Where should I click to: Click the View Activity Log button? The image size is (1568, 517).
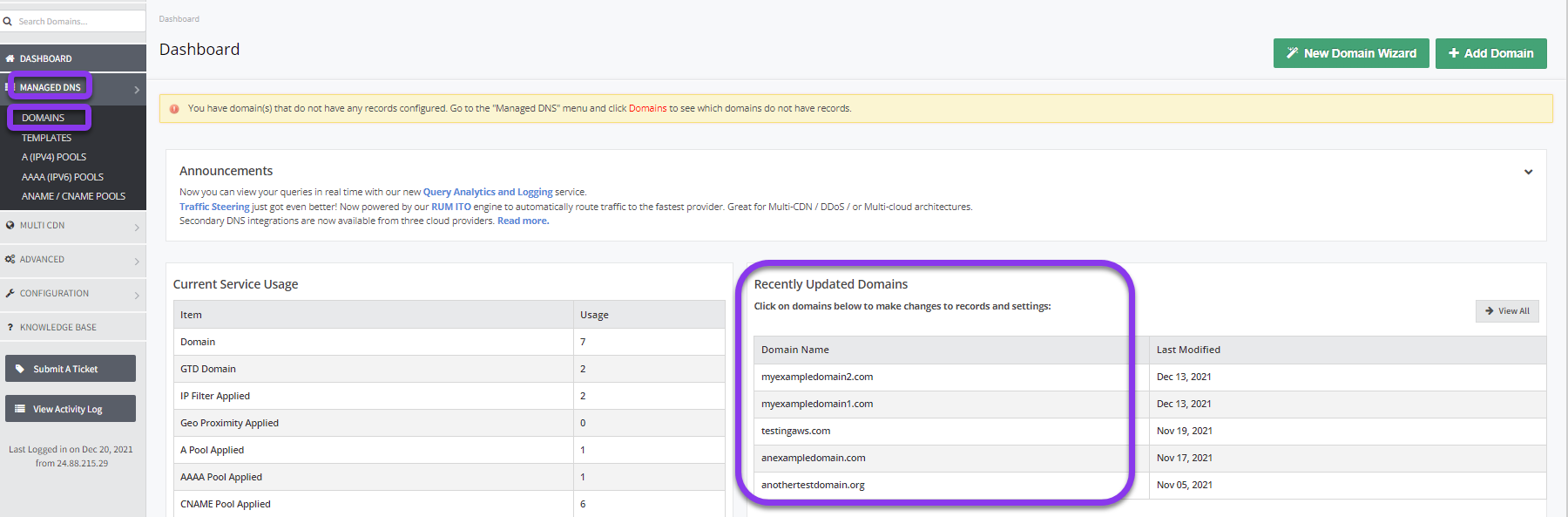(x=71, y=409)
